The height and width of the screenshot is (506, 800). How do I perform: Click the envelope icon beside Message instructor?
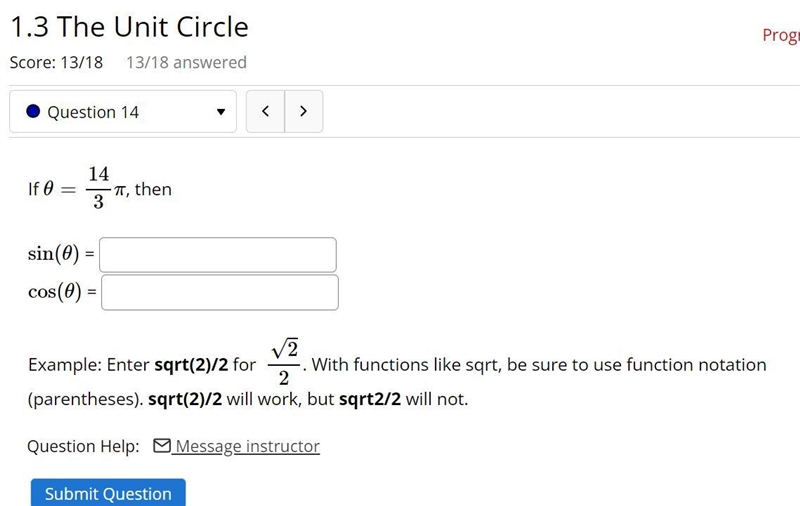(x=162, y=445)
